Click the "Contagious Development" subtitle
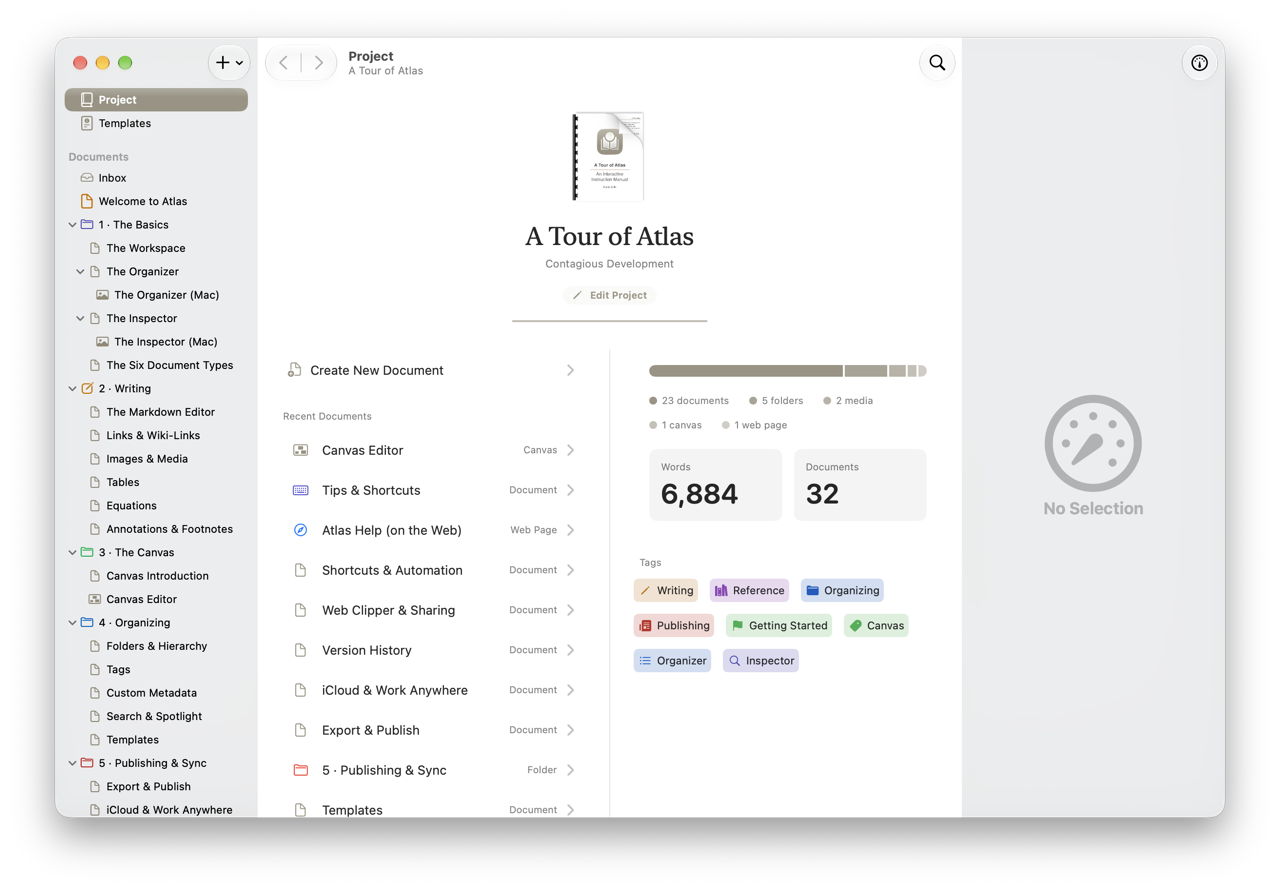Viewport: 1280px width, 890px height. [609, 264]
